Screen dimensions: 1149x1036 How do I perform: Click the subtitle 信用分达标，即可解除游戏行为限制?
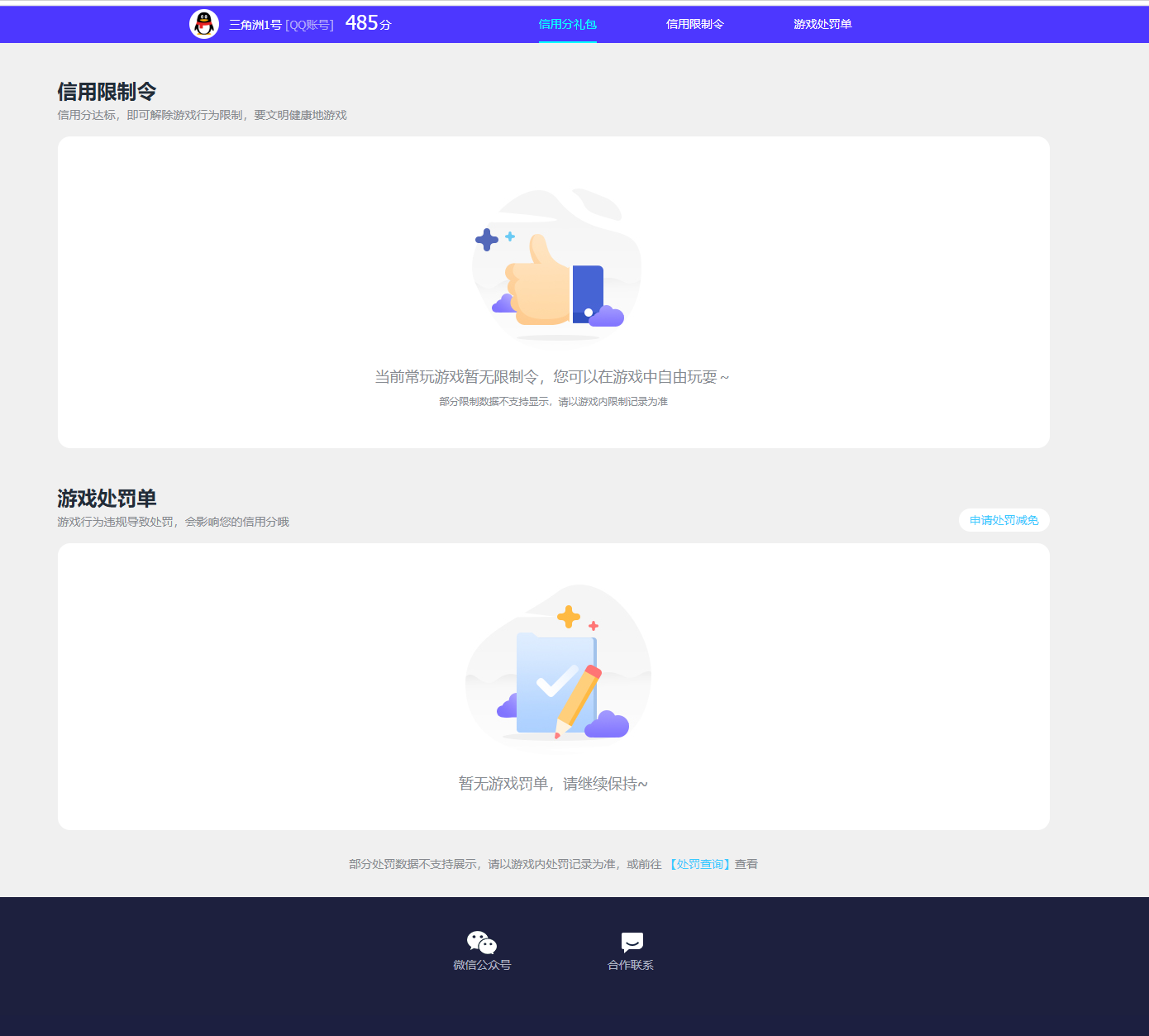150,115
